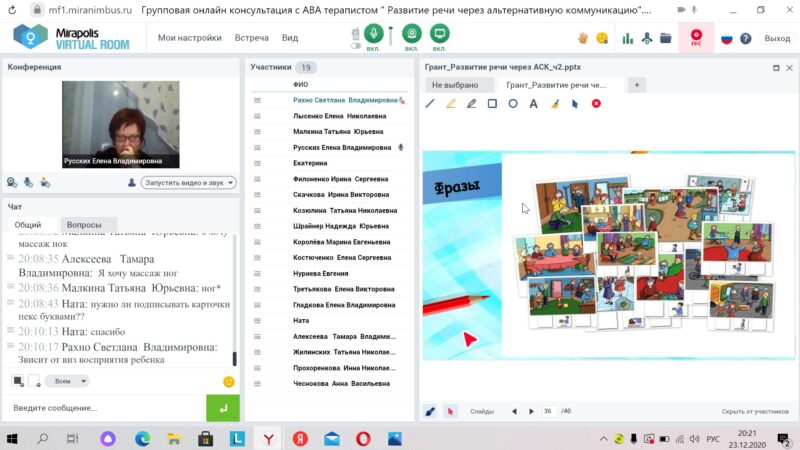Toggle the screen sharing monitor button

coord(439,34)
